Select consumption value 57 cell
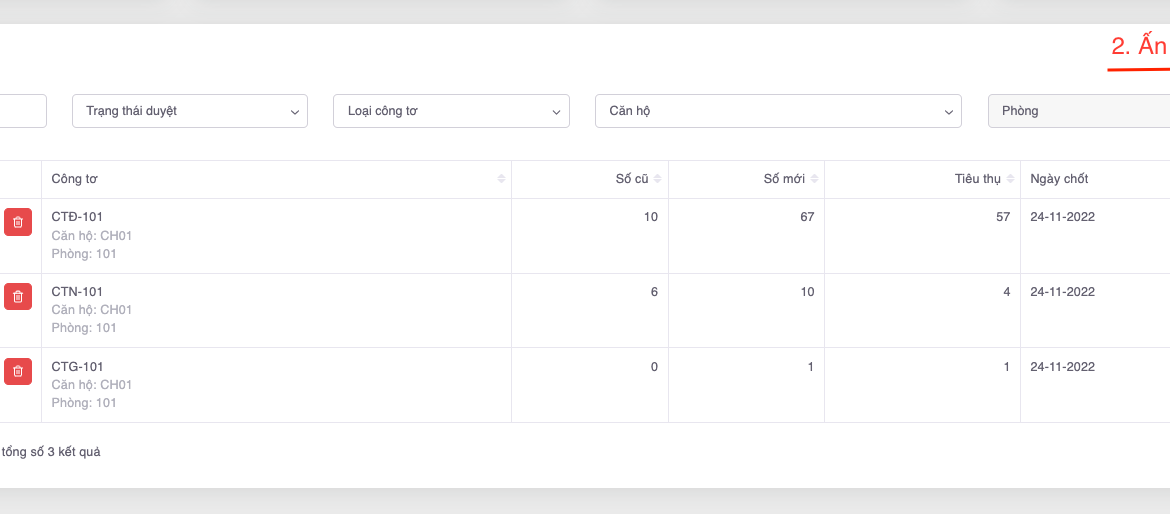 (x=1002, y=217)
